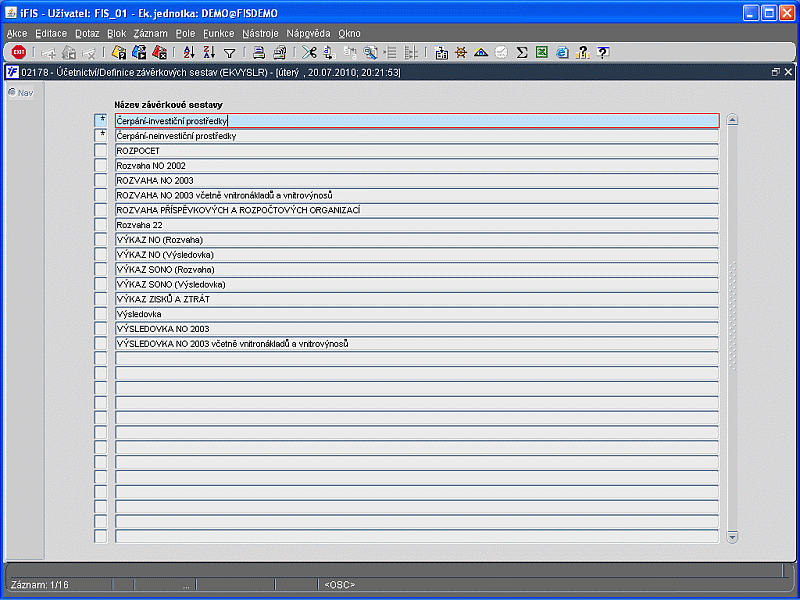The height and width of the screenshot is (600, 800).
Task: Click the greyed insert record icon
Action: click(x=48, y=52)
